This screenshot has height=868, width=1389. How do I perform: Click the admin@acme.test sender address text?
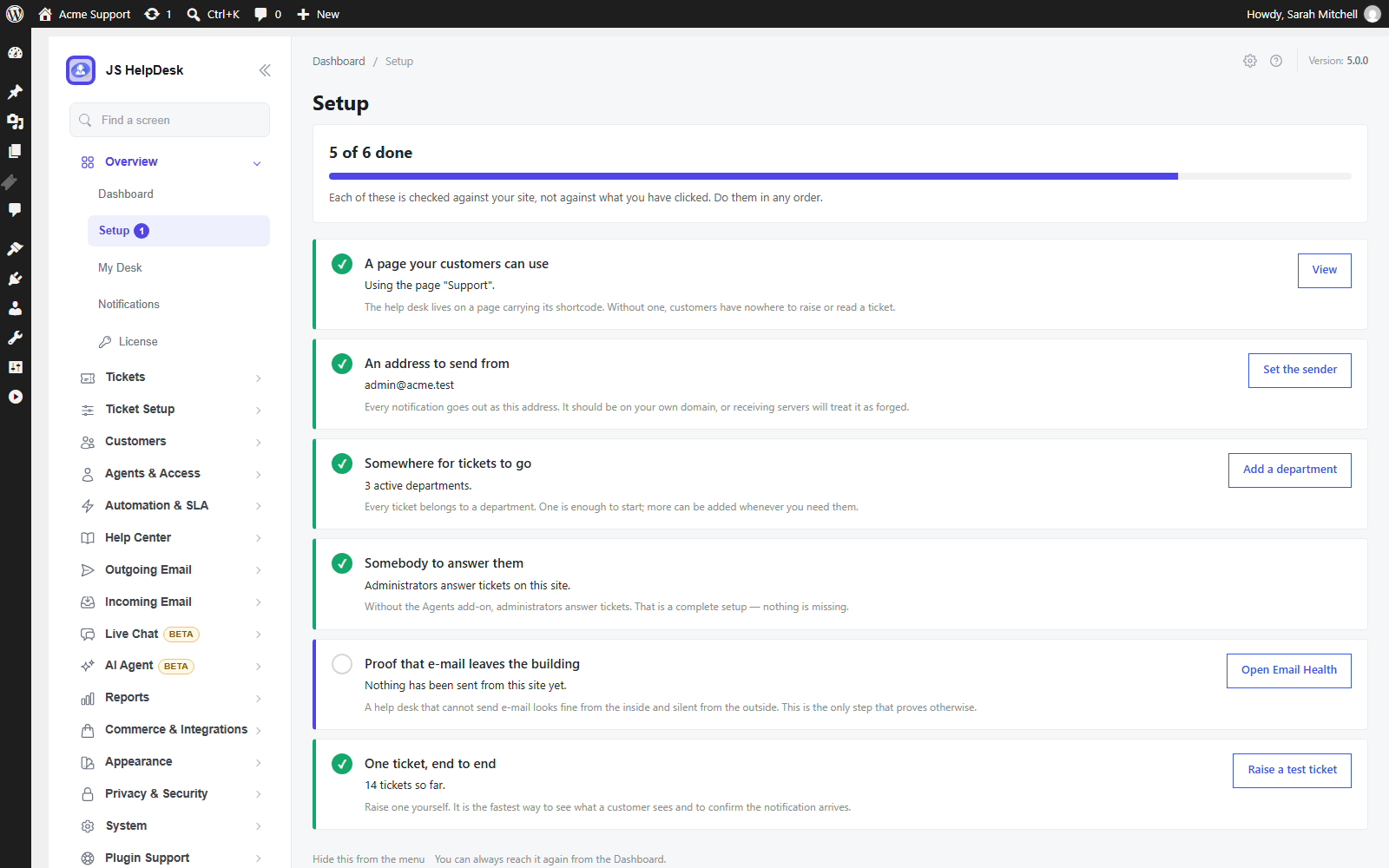[x=409, y=385]
